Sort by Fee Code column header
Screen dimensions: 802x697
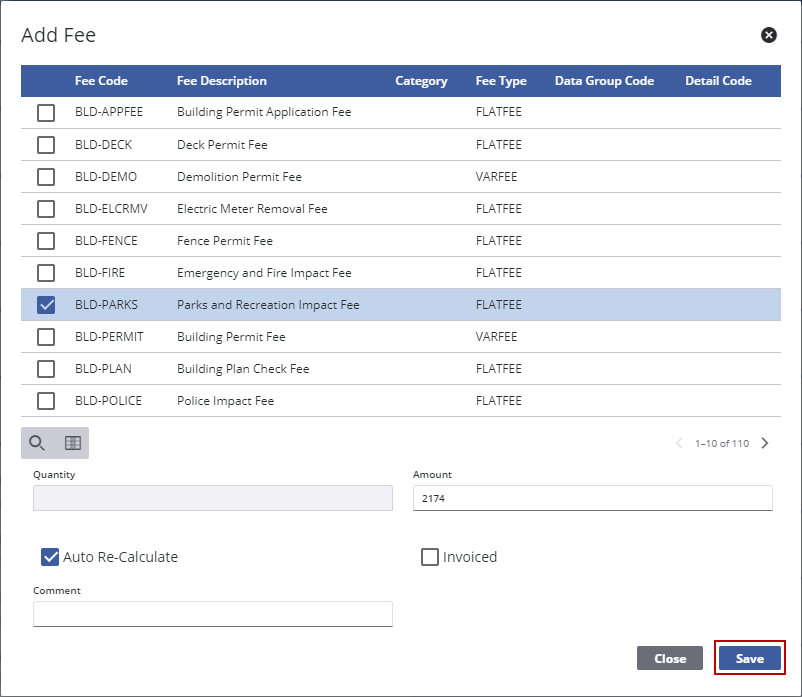click(x=101, y=81)
